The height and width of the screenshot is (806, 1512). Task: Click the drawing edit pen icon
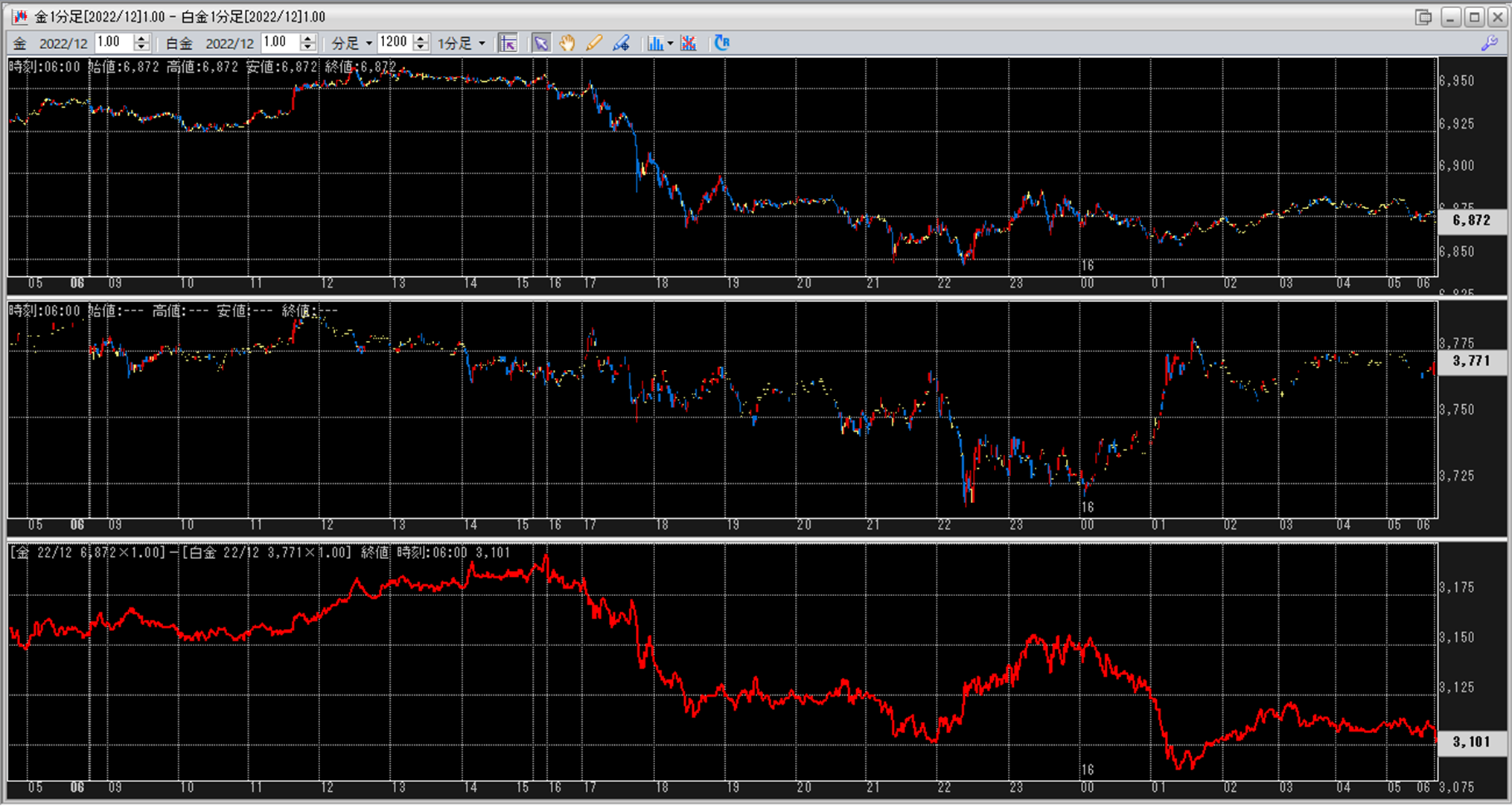pos(621,43)
